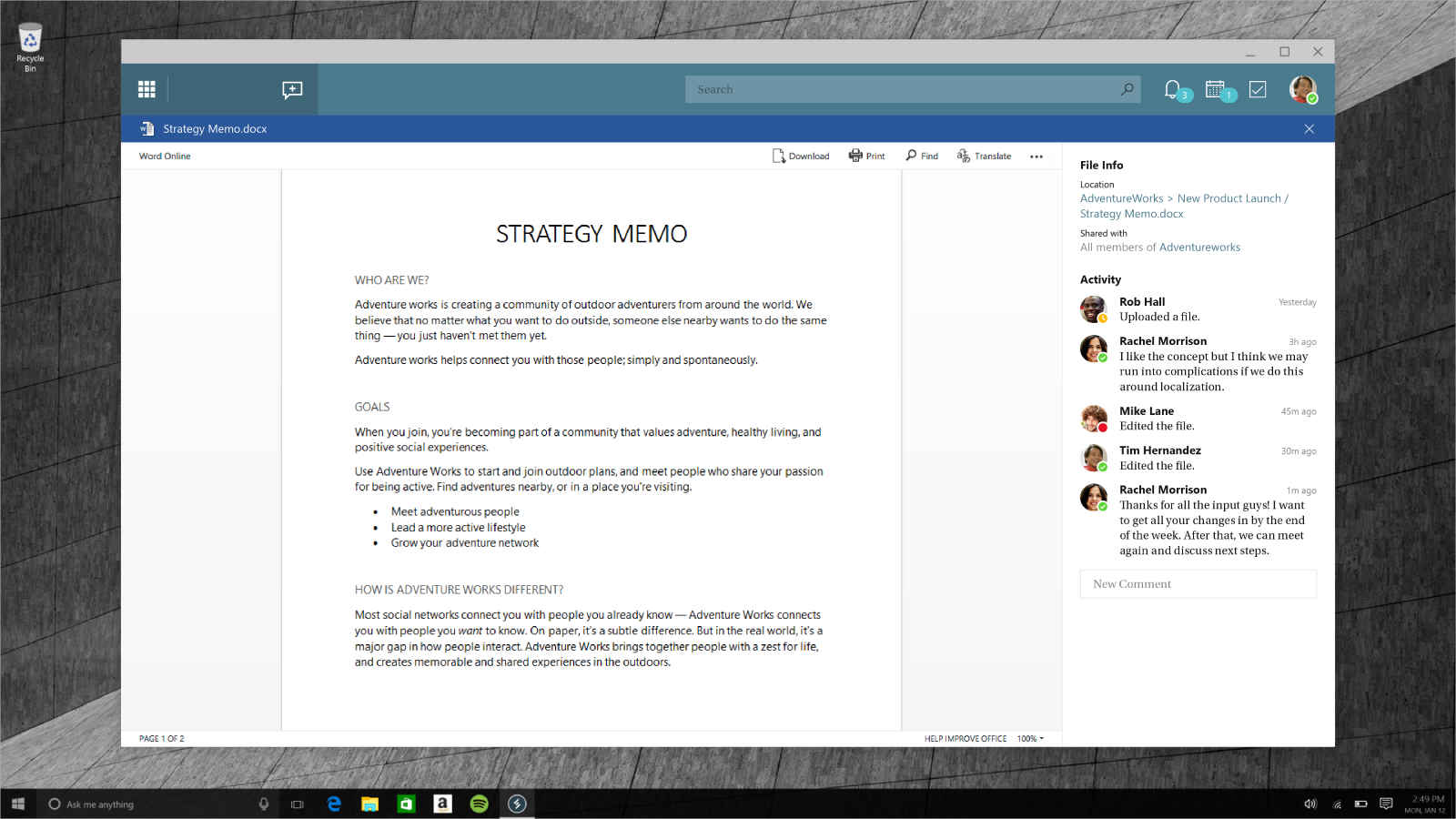This screenshot has width=1456, height=819.
Task: Open Find in document toolbar
Action: click(x=921, y=156)
